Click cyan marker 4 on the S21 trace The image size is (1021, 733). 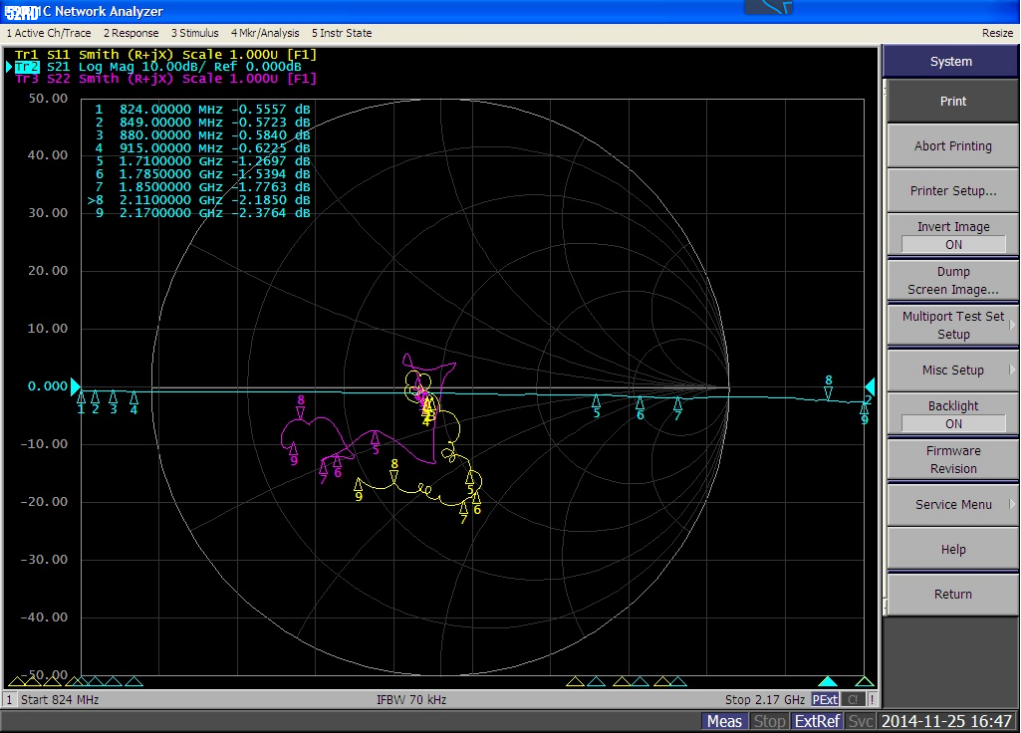[133, 402]
